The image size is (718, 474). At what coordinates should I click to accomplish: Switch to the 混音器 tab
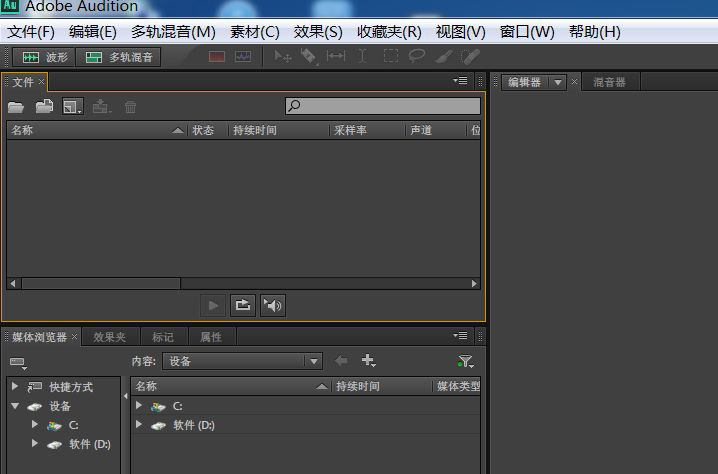(x=609, y=82)
